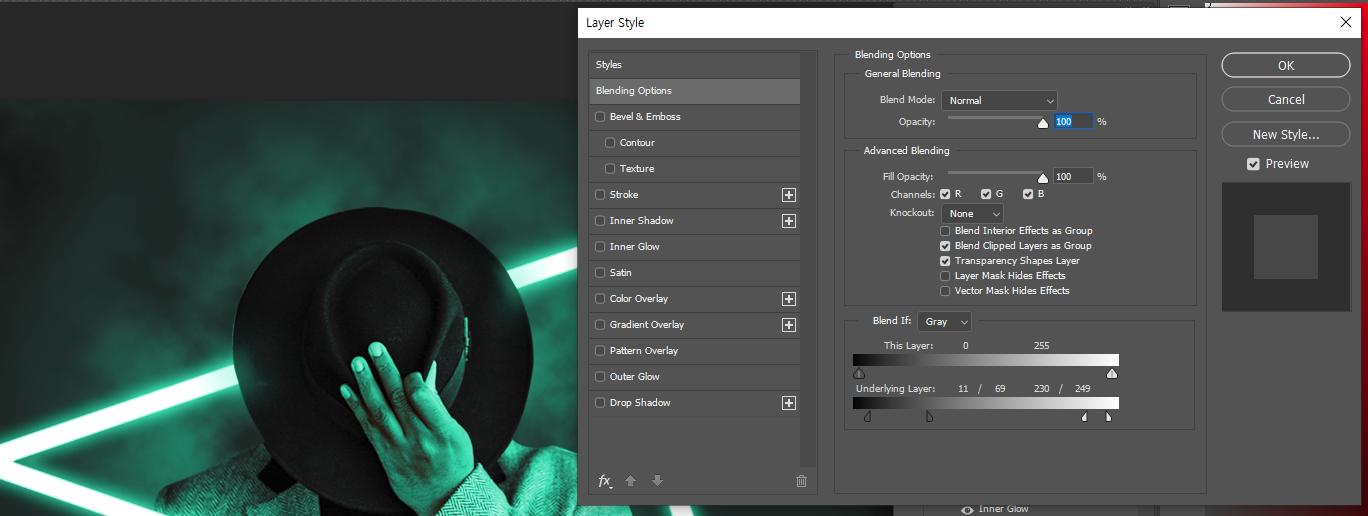
Task: Add another Inner Shadow with plus icon
Action: click(789, 221)
